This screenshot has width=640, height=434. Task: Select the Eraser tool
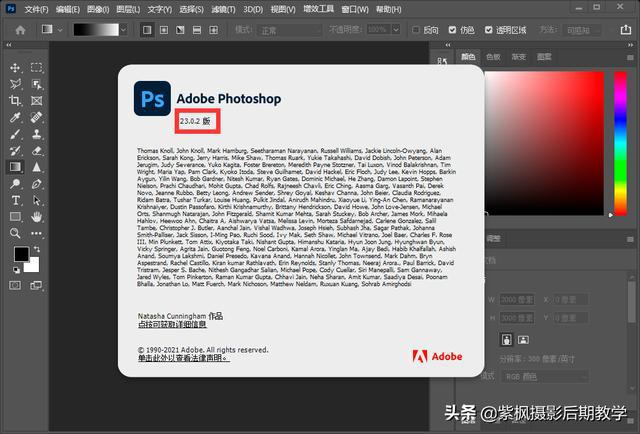(36, 151)
